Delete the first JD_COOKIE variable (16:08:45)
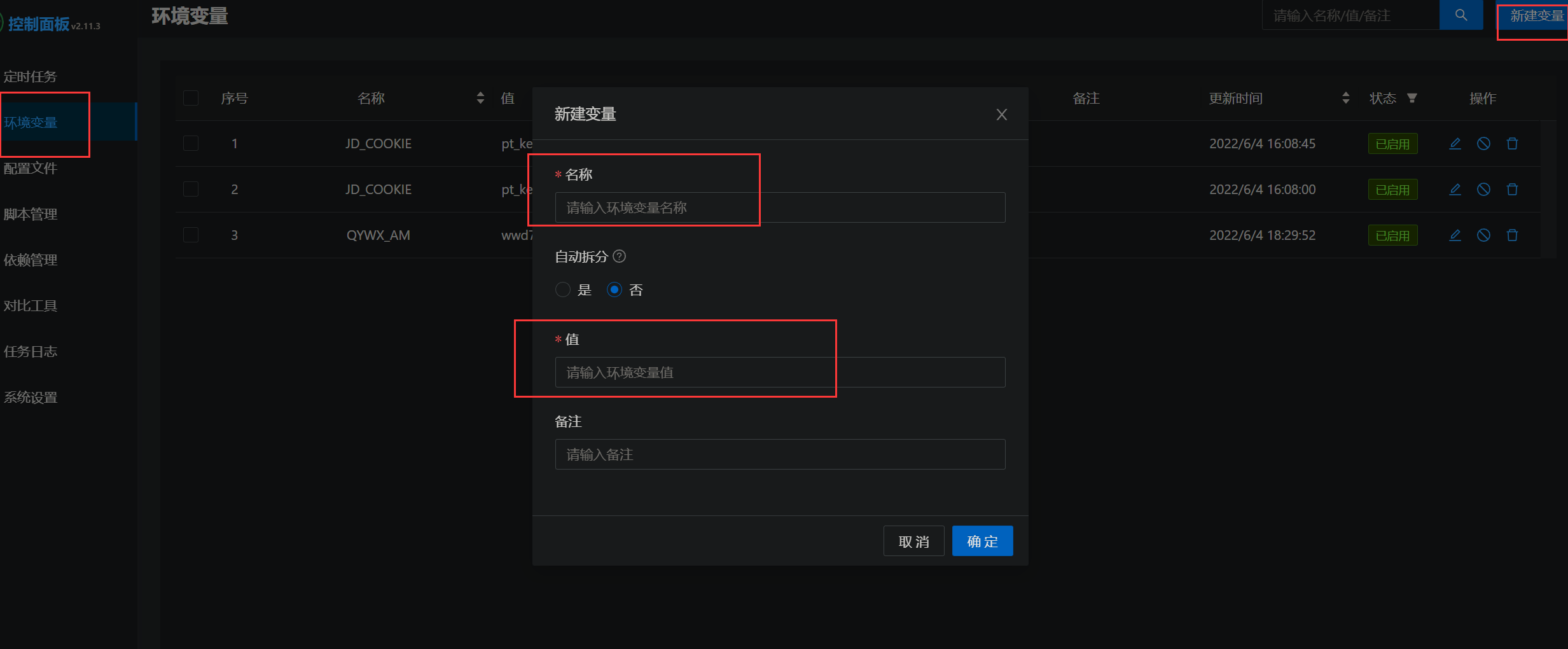Image resolution: width=1568 pixels, height=649 pixels. click(1513, 144)
